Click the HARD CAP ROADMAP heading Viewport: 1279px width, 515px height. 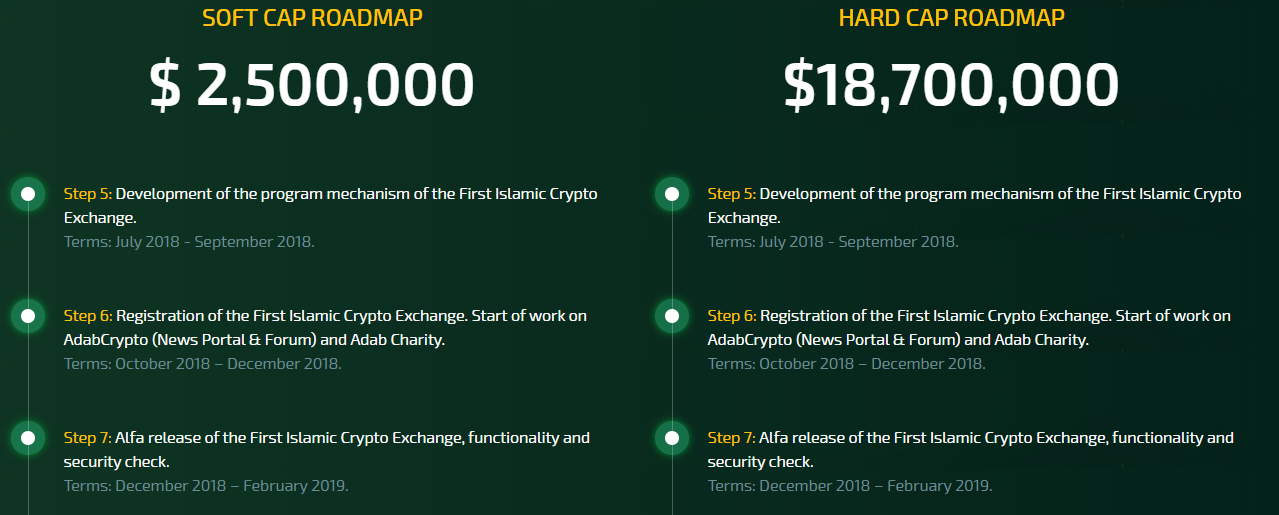coord(951,18)
